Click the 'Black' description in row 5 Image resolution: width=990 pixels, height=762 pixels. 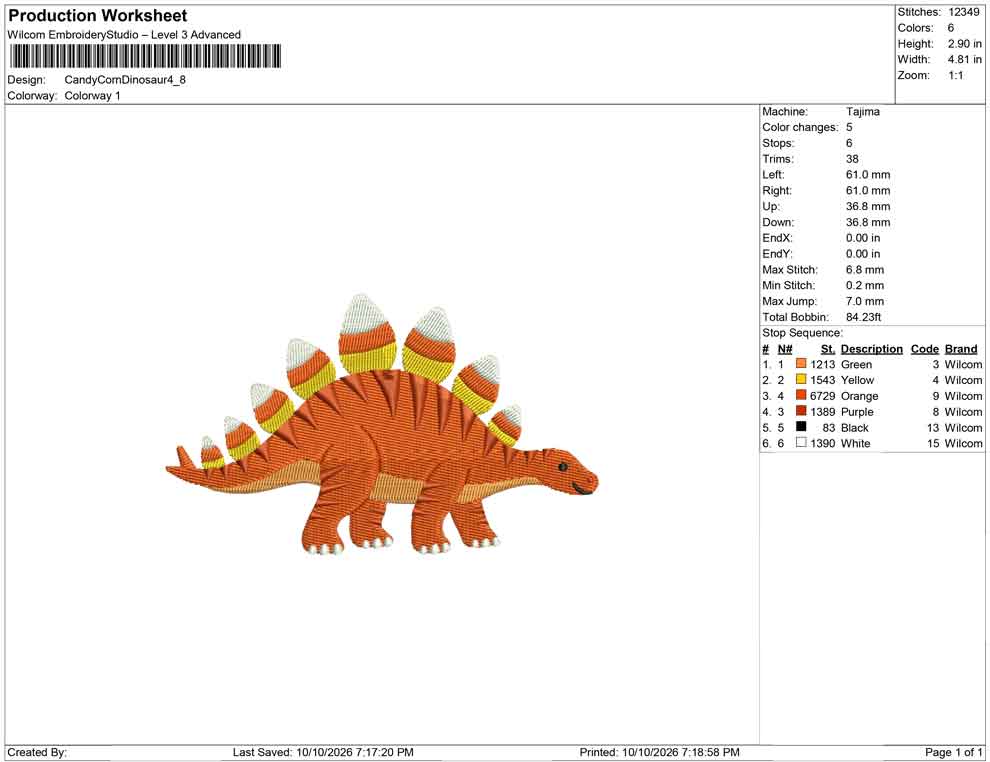(x=855, y=427)
